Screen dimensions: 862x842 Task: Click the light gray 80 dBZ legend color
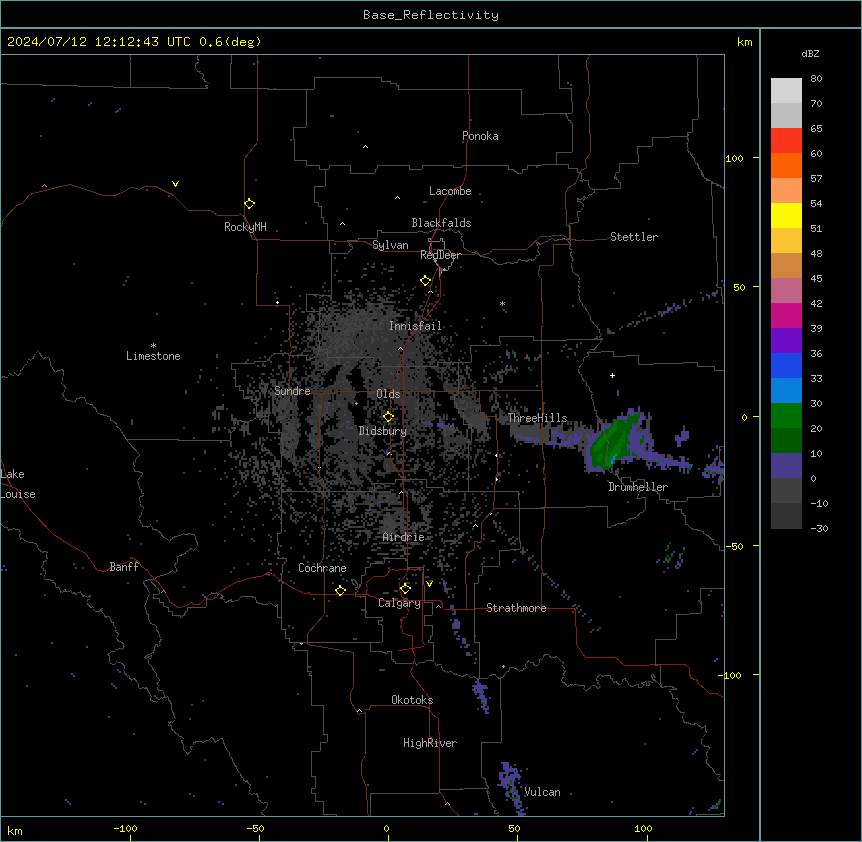[x=786, y=90]
